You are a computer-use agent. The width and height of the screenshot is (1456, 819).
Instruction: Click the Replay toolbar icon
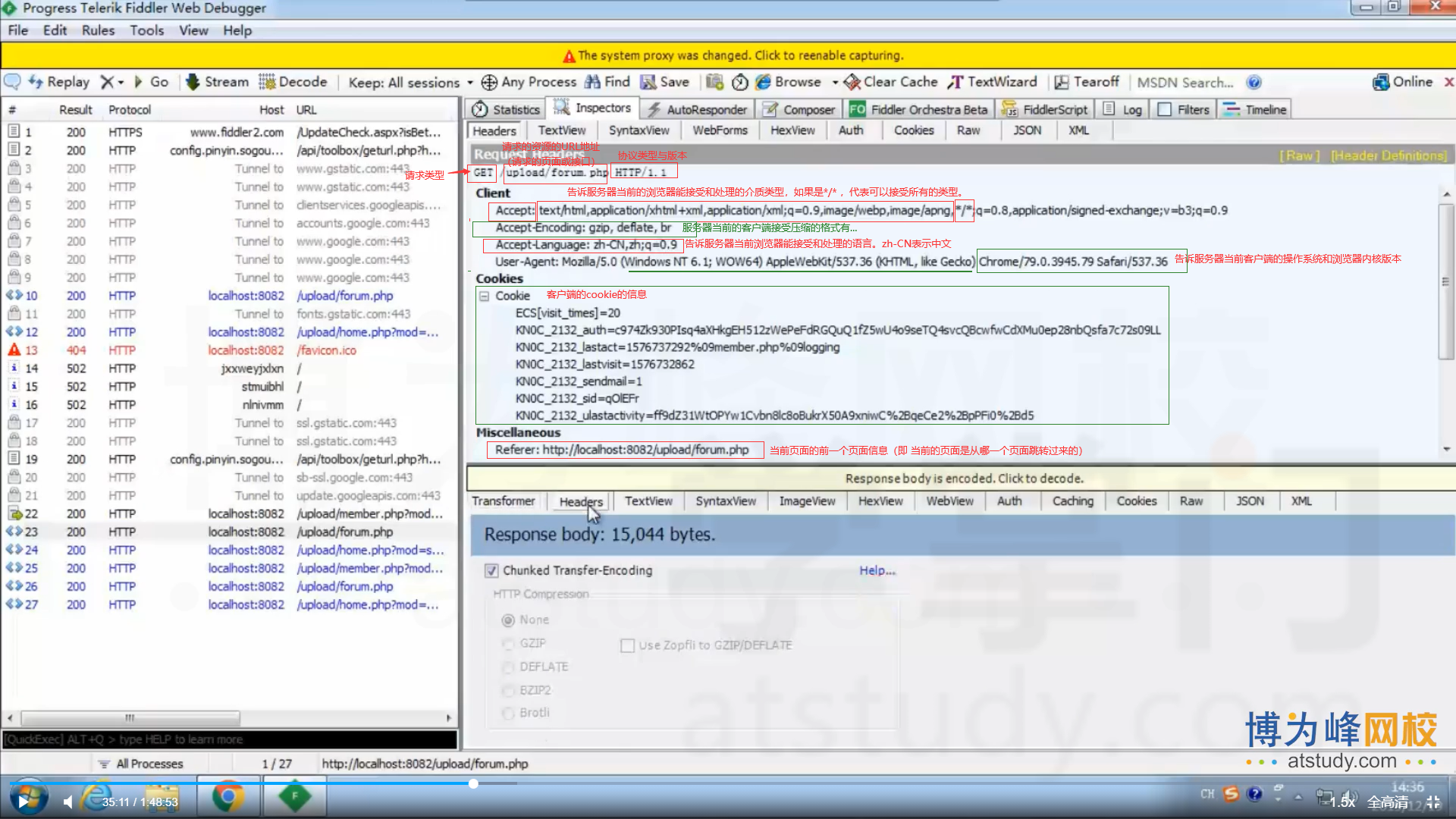(36, 82)
